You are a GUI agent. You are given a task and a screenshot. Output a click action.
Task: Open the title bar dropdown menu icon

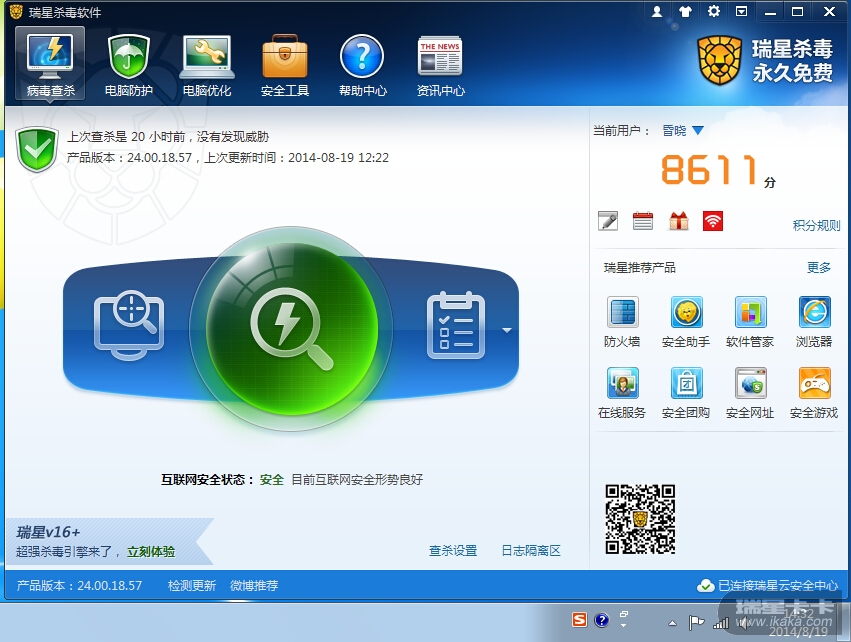(741, 11)
